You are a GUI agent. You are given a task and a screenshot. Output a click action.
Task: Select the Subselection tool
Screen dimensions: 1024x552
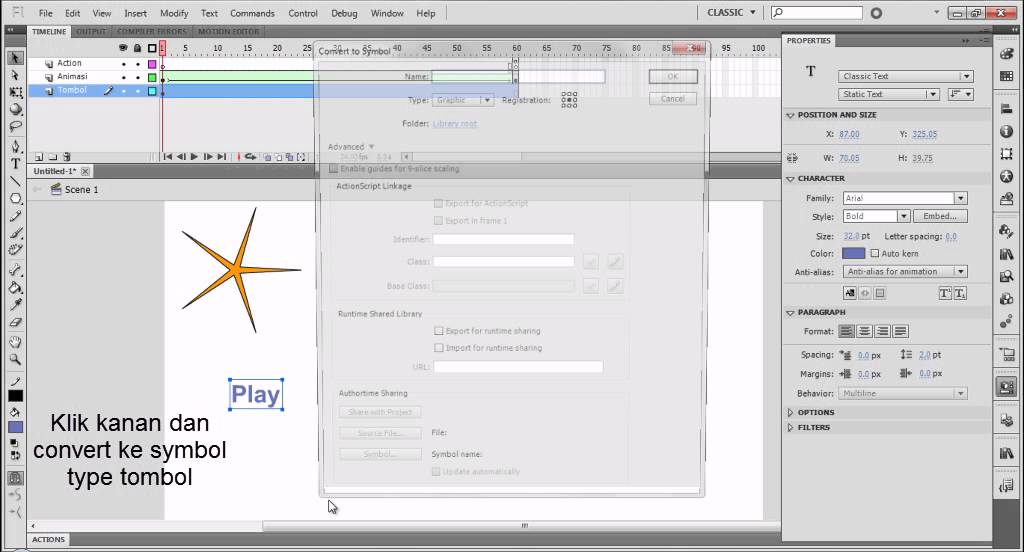15,75
